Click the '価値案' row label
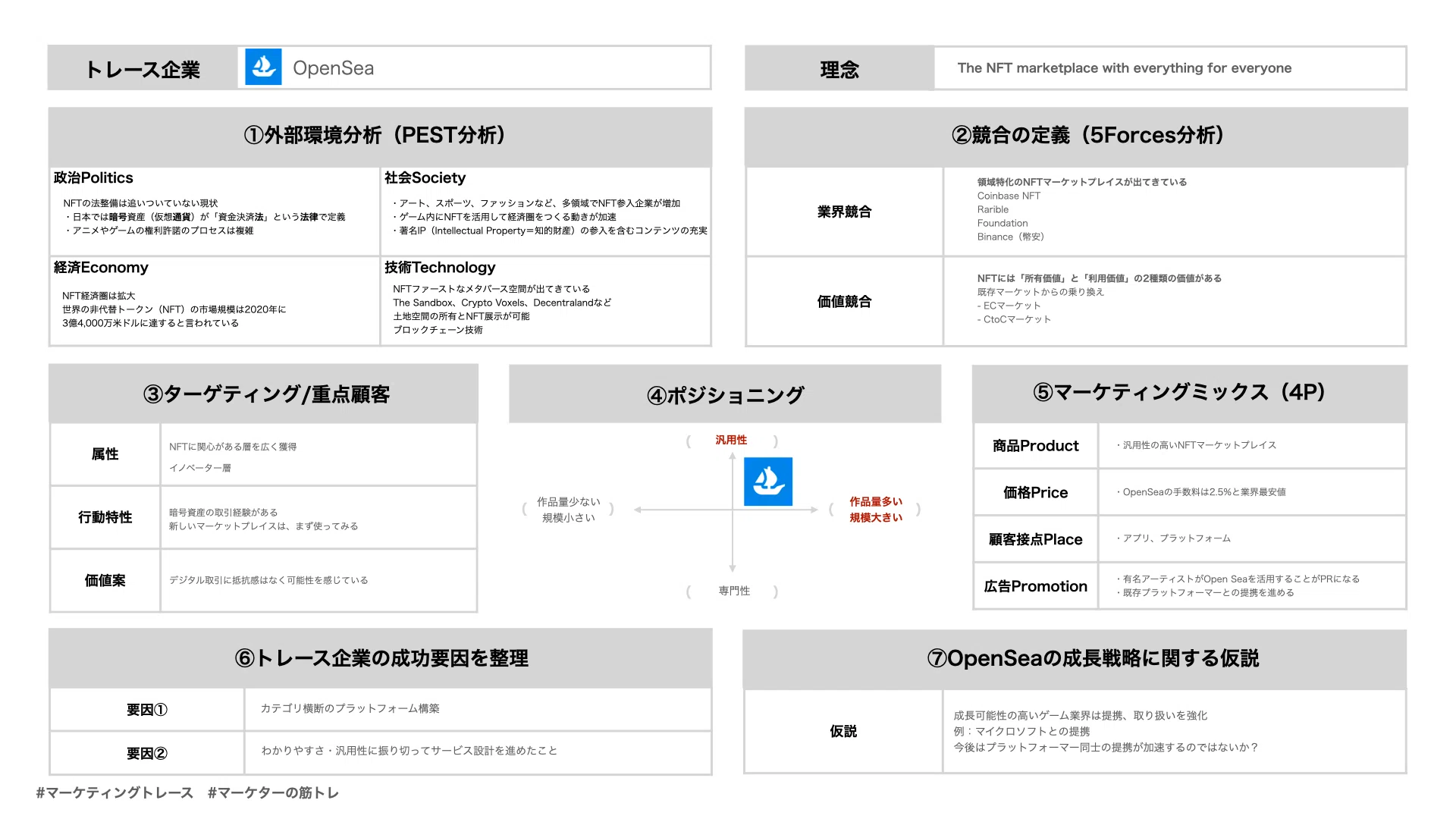This screenshot has height=819, width=1456. (x=105, y=580)
